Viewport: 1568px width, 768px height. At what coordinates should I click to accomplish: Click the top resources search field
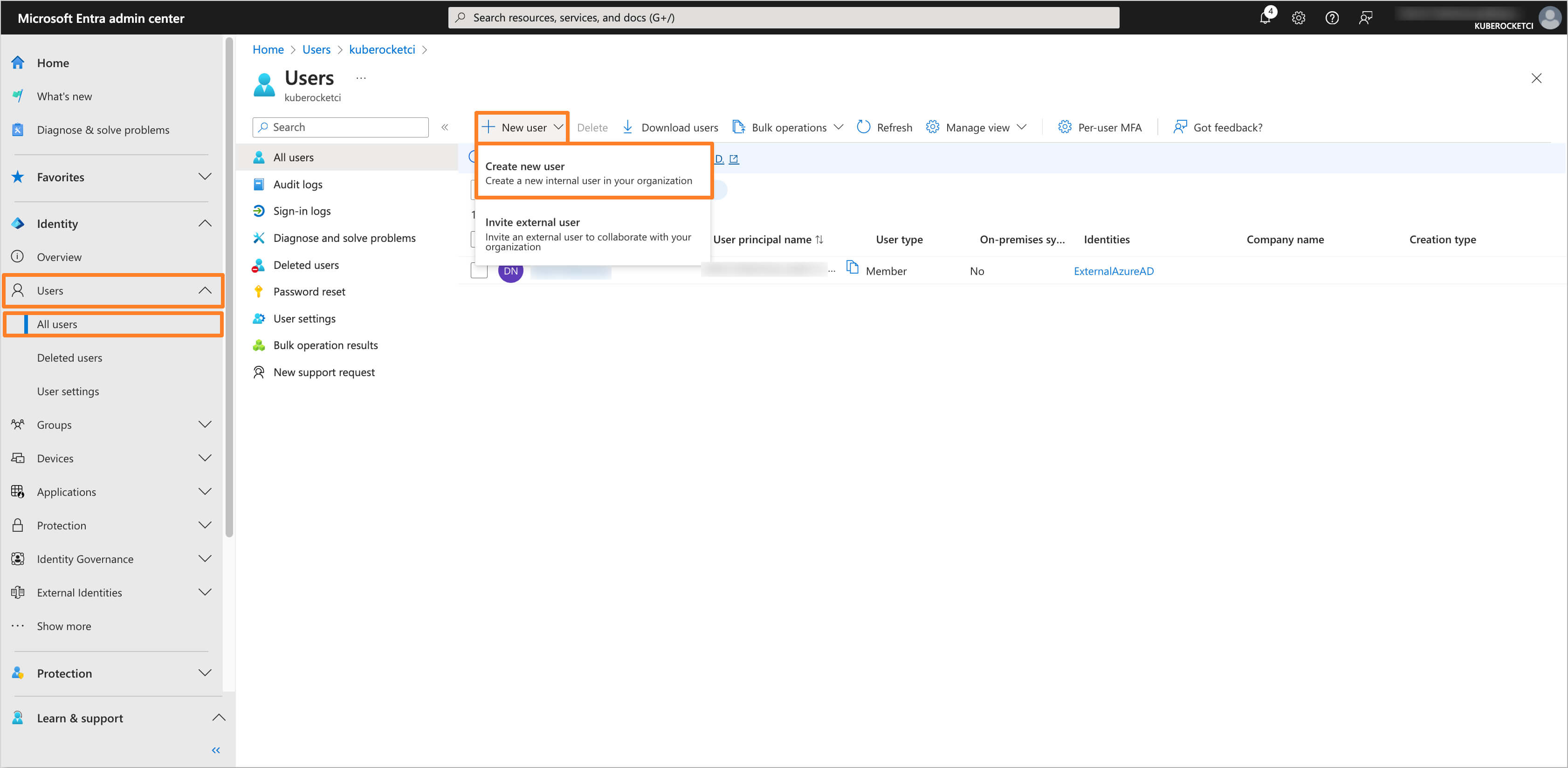(x=784, y=18)
